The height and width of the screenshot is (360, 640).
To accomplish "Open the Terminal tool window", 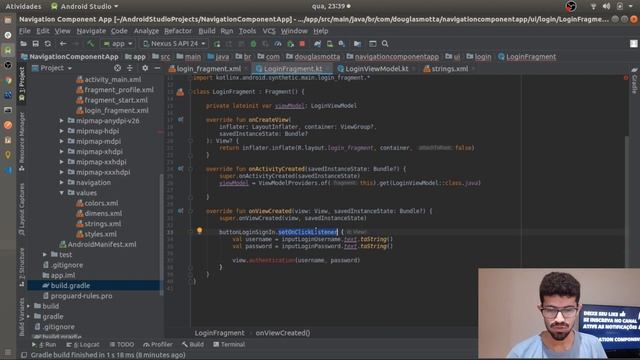I will (x=229, y=345).
